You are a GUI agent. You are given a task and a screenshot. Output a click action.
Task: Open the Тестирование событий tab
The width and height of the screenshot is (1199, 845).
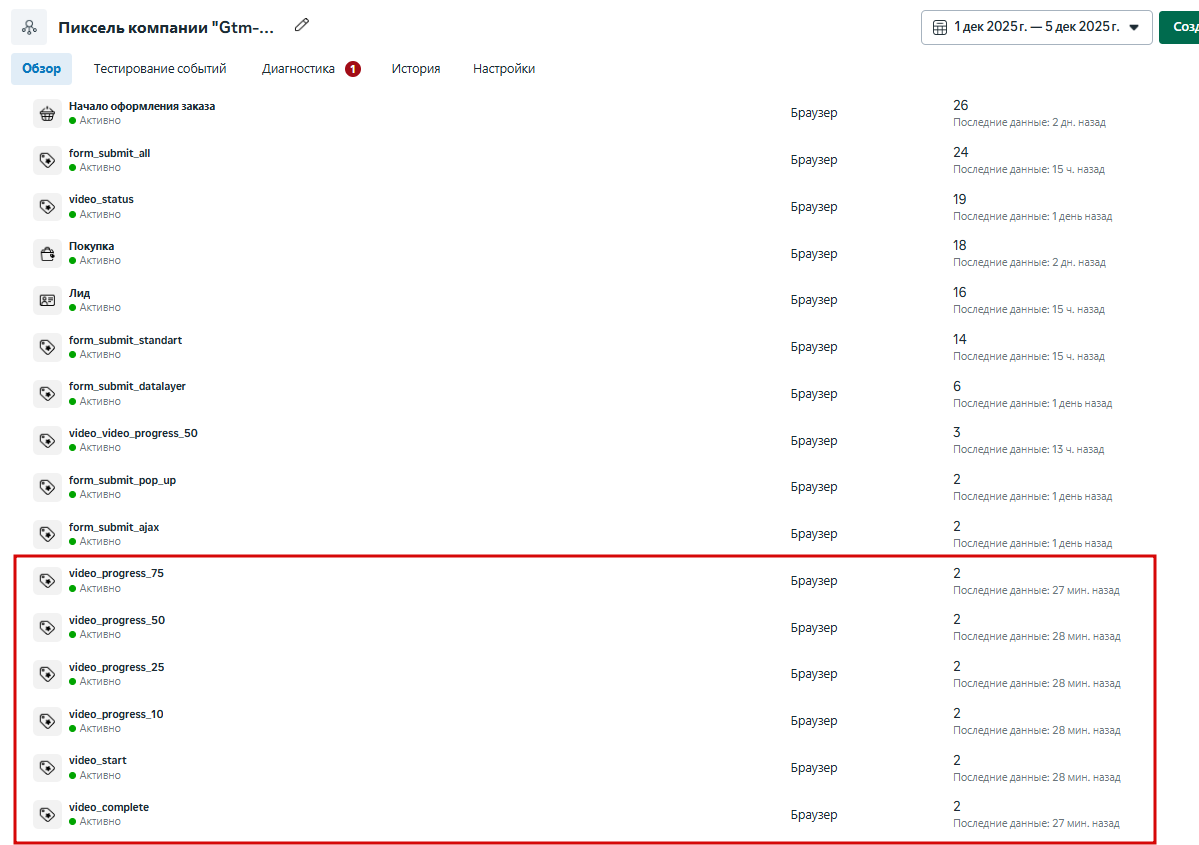(x=160, y=69)
